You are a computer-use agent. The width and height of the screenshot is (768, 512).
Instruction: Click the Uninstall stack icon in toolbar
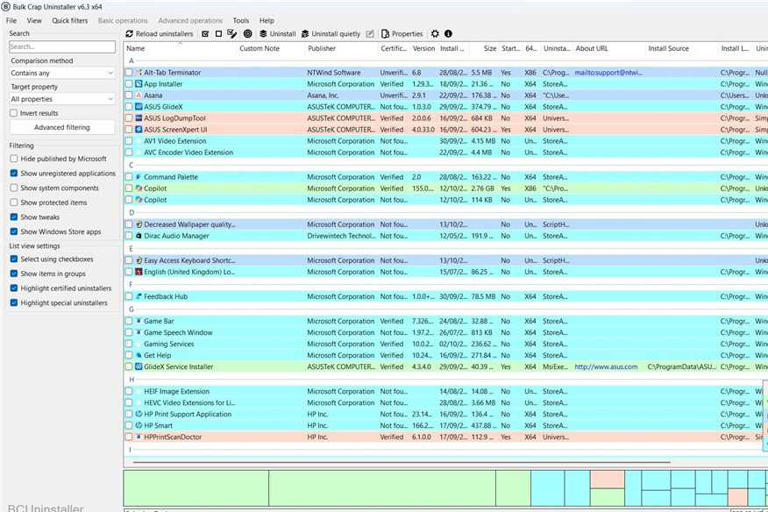point(263,34)
